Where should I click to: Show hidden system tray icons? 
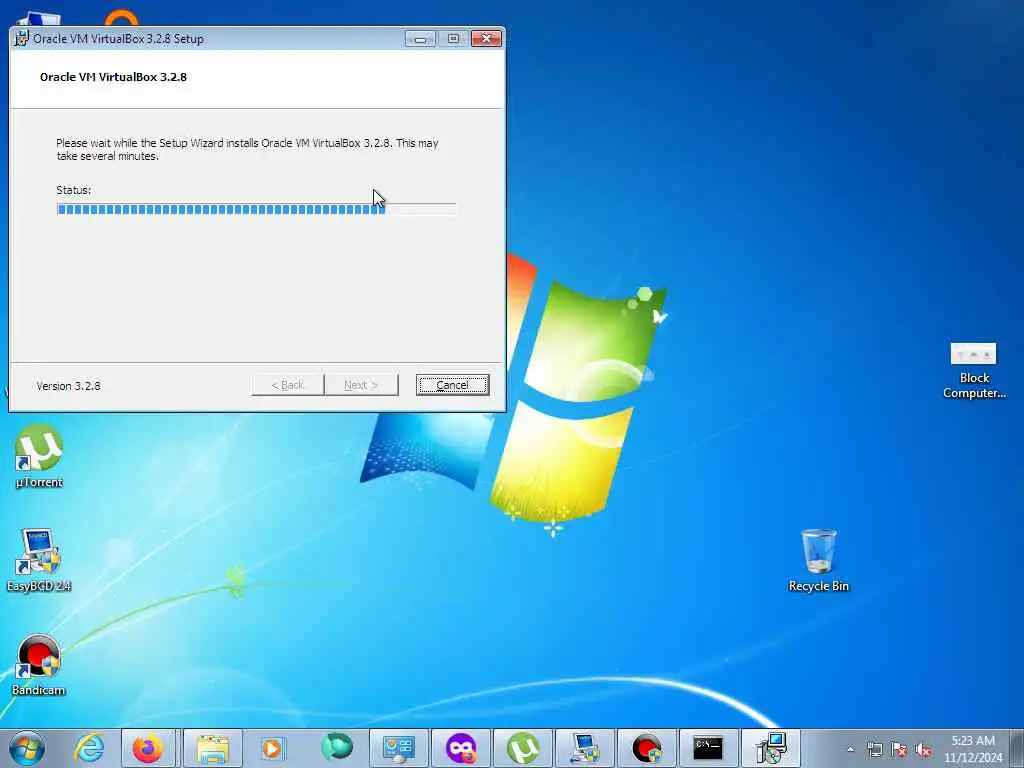[850, 749]
